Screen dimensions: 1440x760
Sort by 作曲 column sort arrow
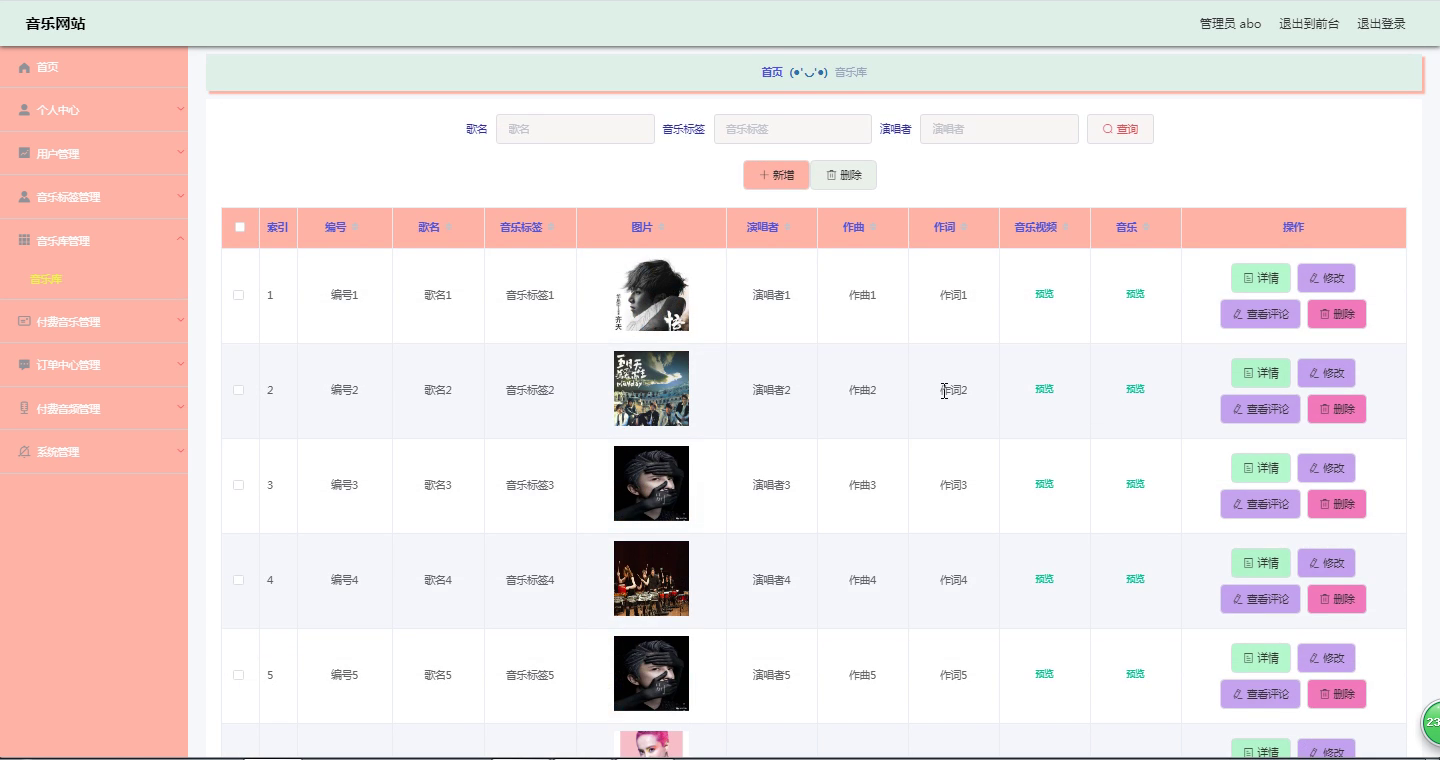pos(873,228)
